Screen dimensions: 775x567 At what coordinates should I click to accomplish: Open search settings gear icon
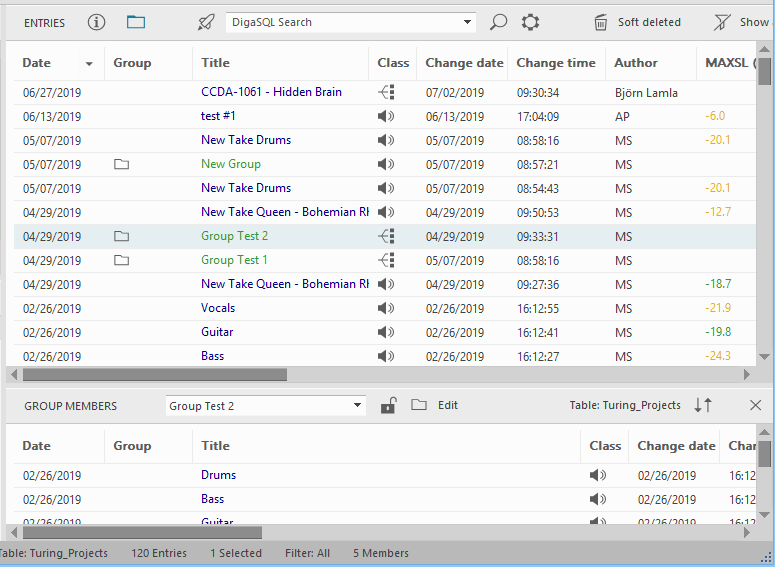tap(530, 22)
